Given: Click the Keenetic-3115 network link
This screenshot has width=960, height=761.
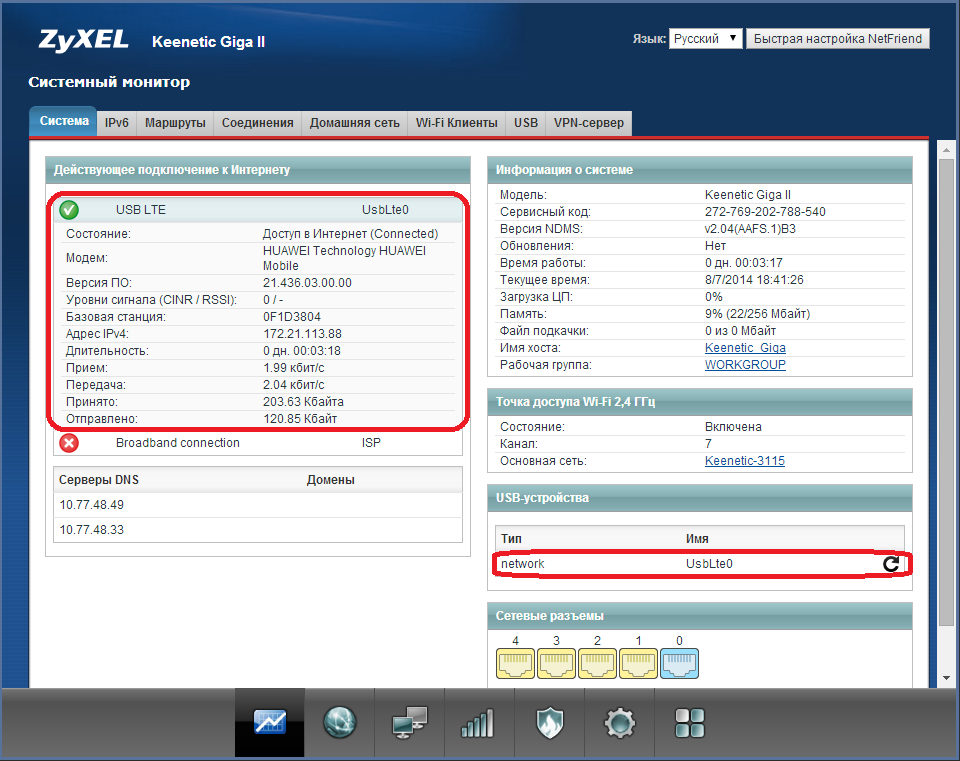Looking at the screenshot, I should click(745, 461).
